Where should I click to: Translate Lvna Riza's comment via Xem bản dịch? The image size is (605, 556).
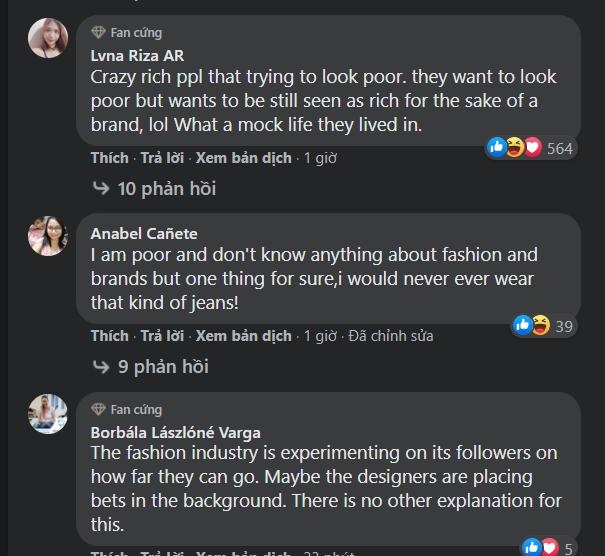[243, 158]
